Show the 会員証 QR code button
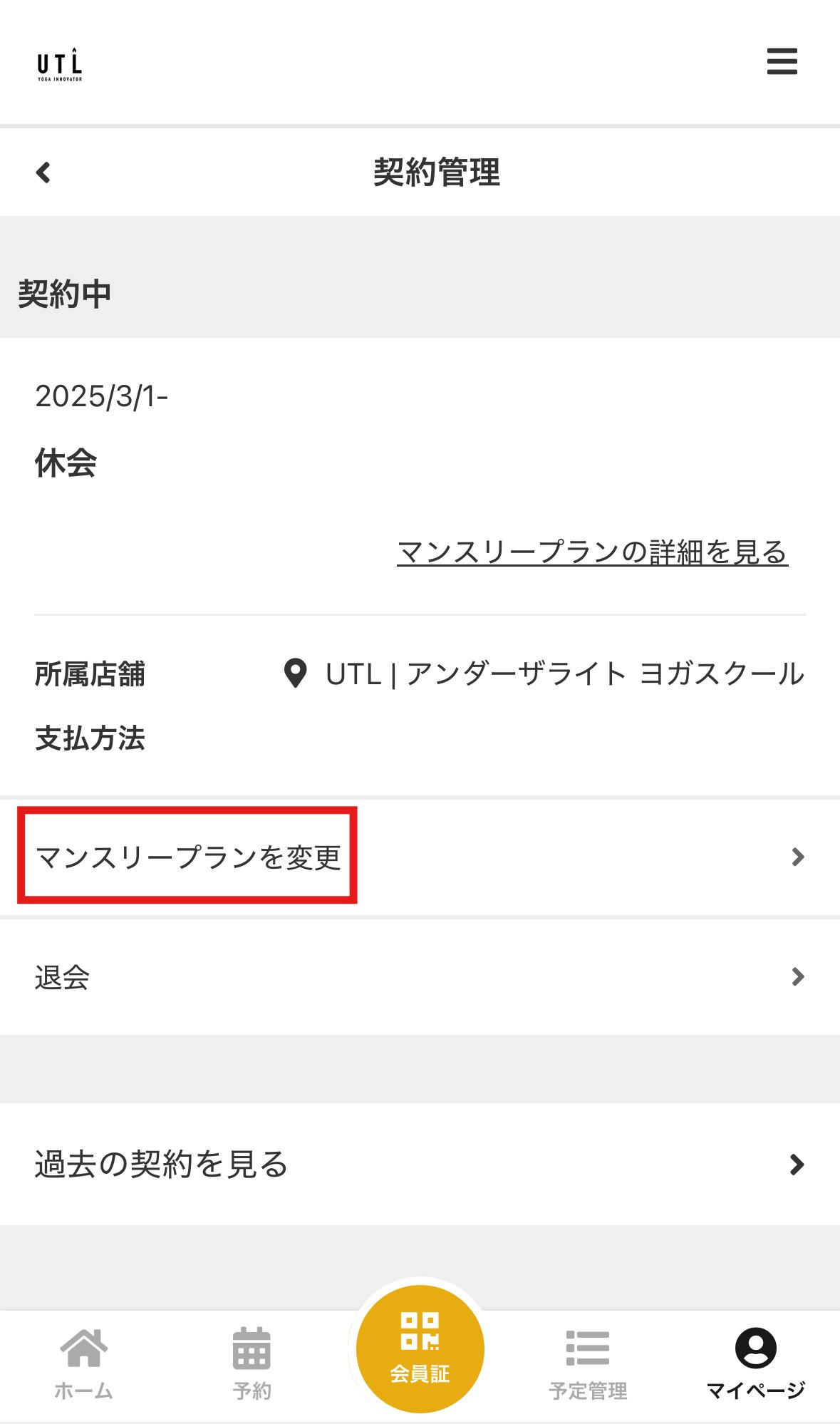The width and height of the screenshot is (840, 1424). click(x=420, y=1348)
